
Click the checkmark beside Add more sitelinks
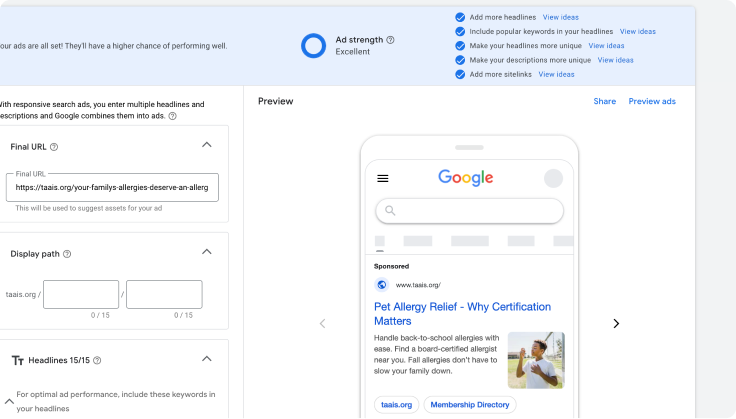460,74
